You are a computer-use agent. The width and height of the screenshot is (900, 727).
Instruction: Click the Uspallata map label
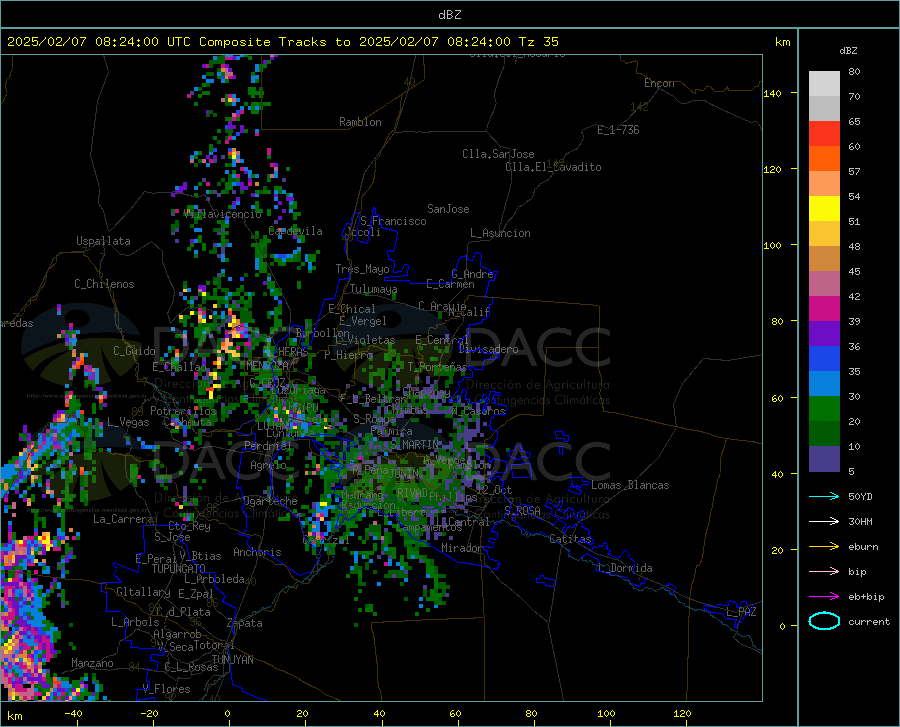(x=103, y=241)
